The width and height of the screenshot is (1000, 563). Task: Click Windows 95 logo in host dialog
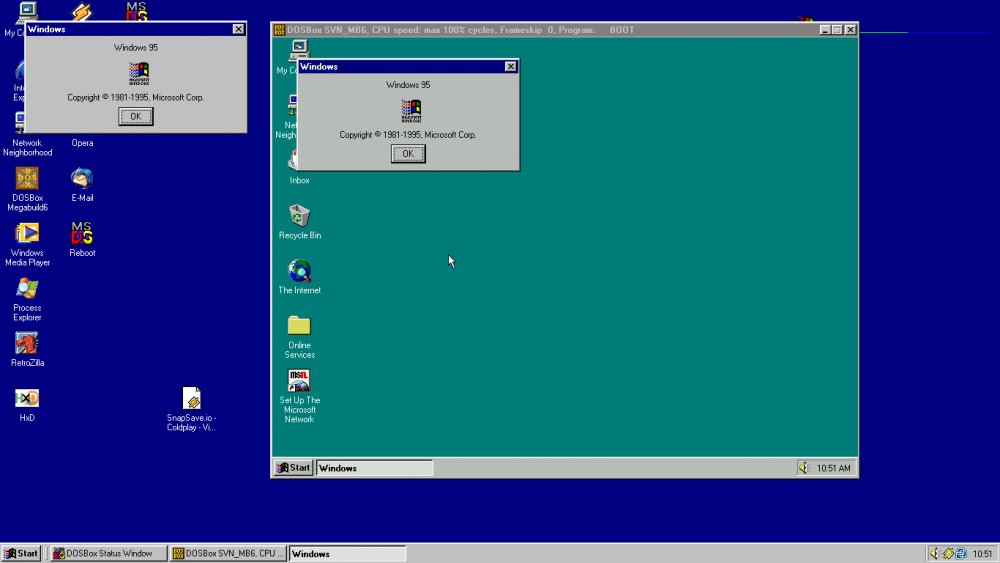click(138, 74)
